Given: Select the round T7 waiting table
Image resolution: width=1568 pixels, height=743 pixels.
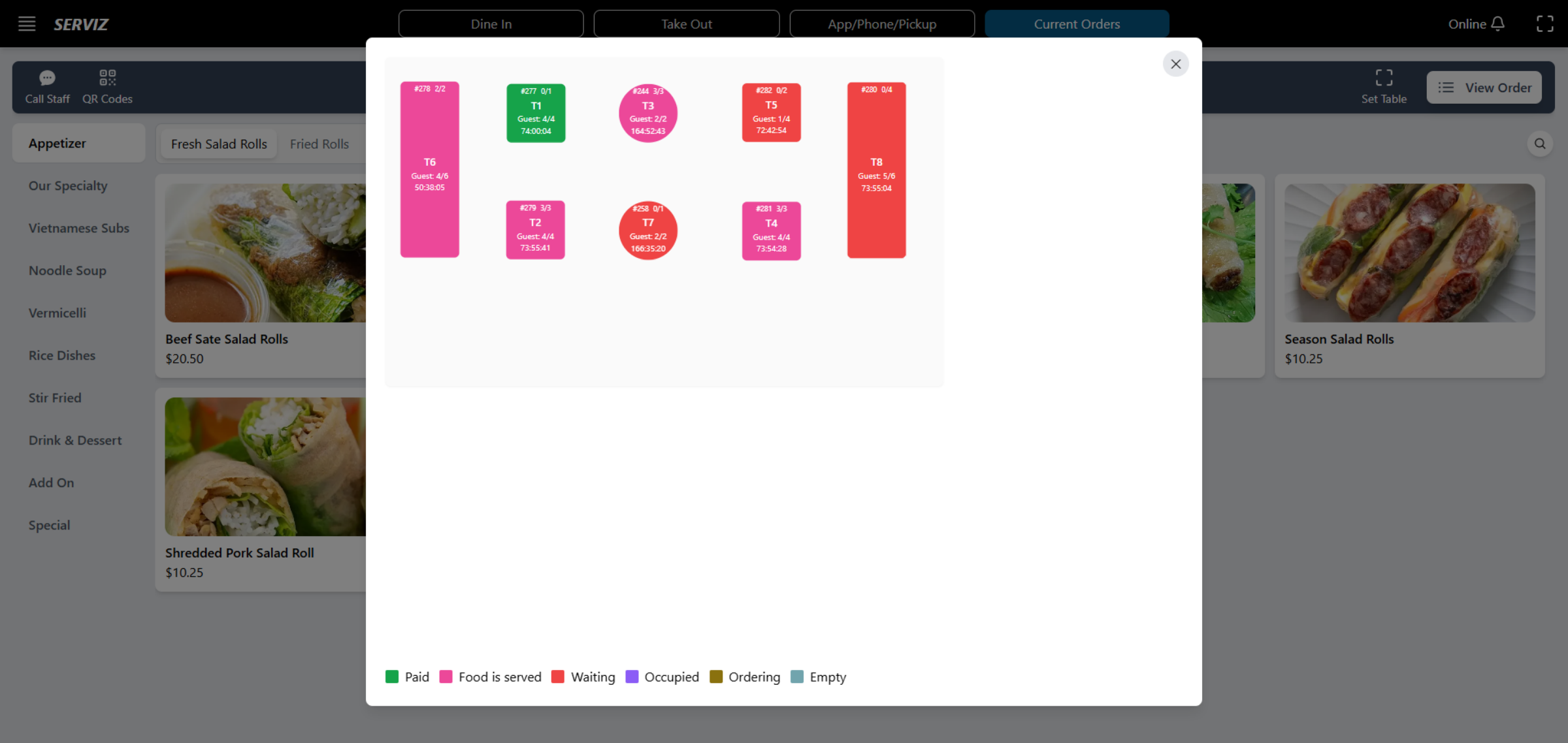Looking at the screenshot, I should pos(647,230).
